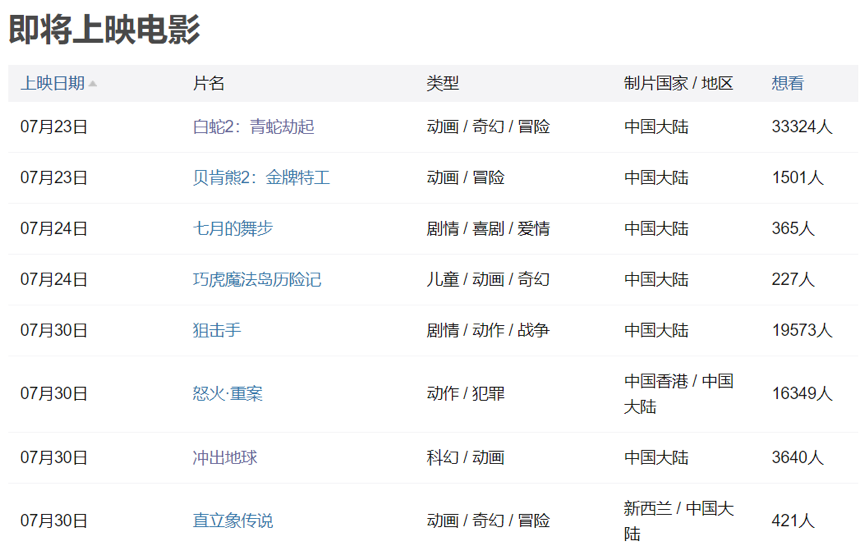
Task: Sort by 上映日期 column header
Action: click(52, 83)
